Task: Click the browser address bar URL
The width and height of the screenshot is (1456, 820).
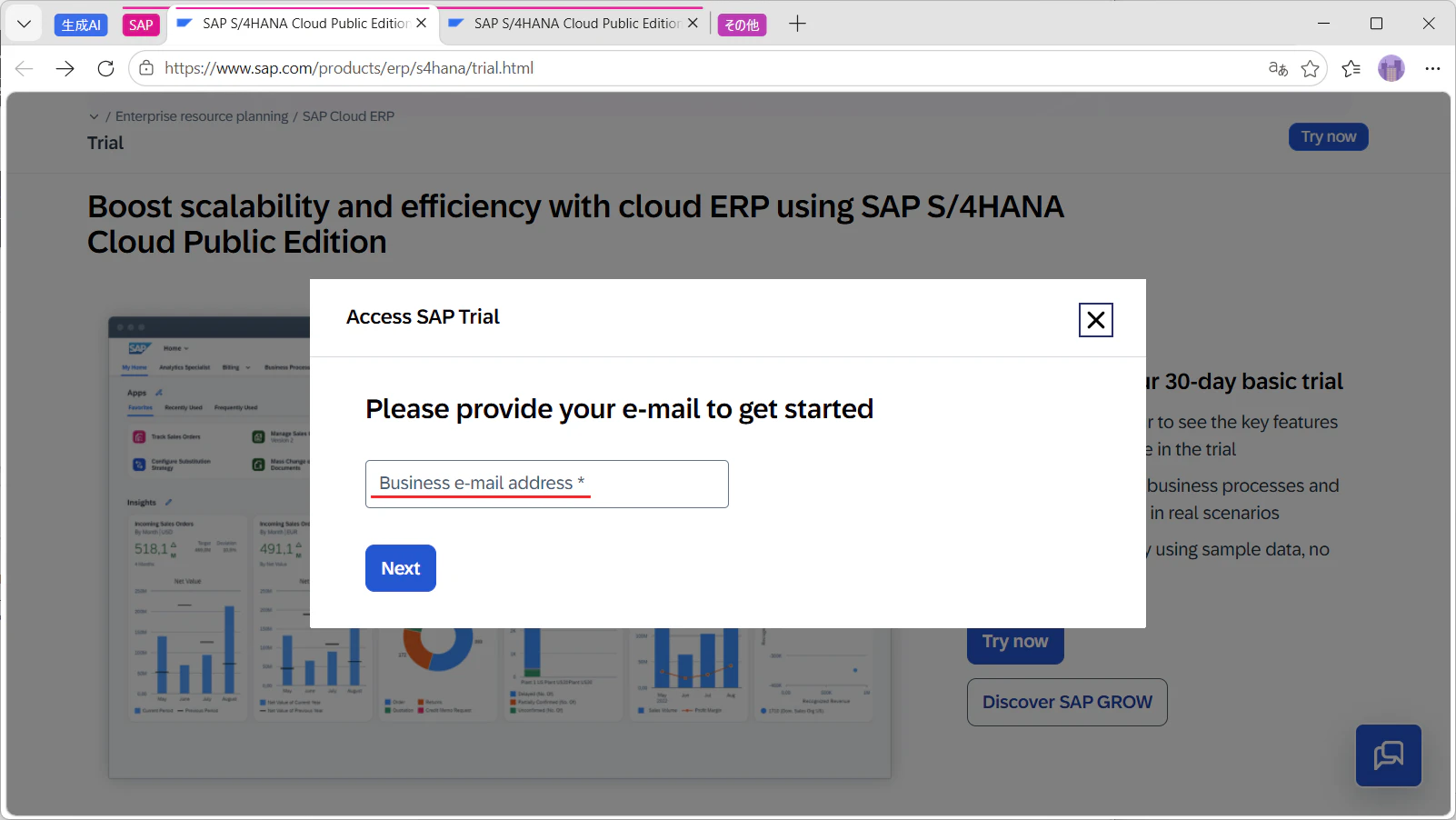Action: (349, 68)
